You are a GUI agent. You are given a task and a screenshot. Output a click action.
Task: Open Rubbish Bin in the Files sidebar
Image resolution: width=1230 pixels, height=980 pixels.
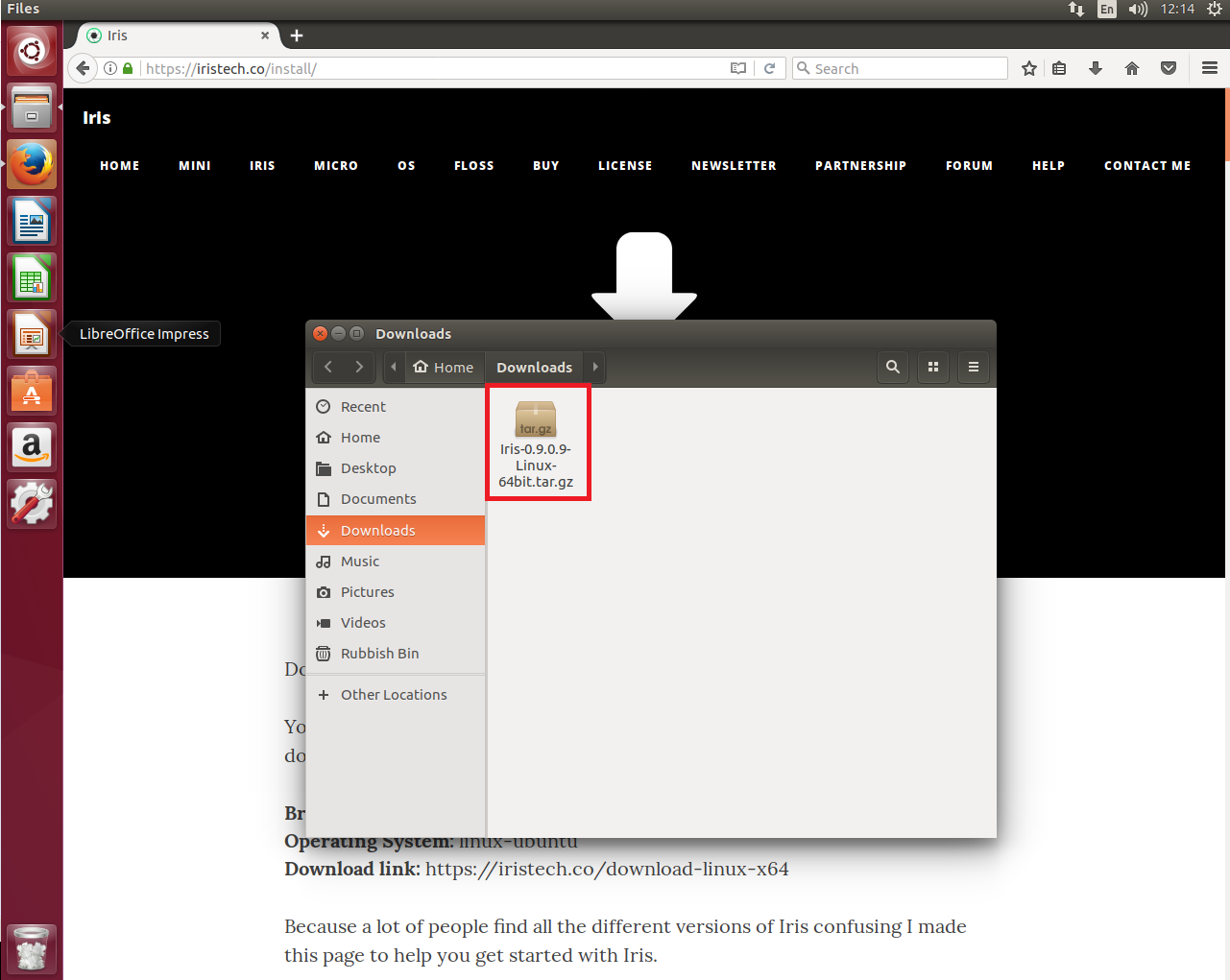[396, 654]
